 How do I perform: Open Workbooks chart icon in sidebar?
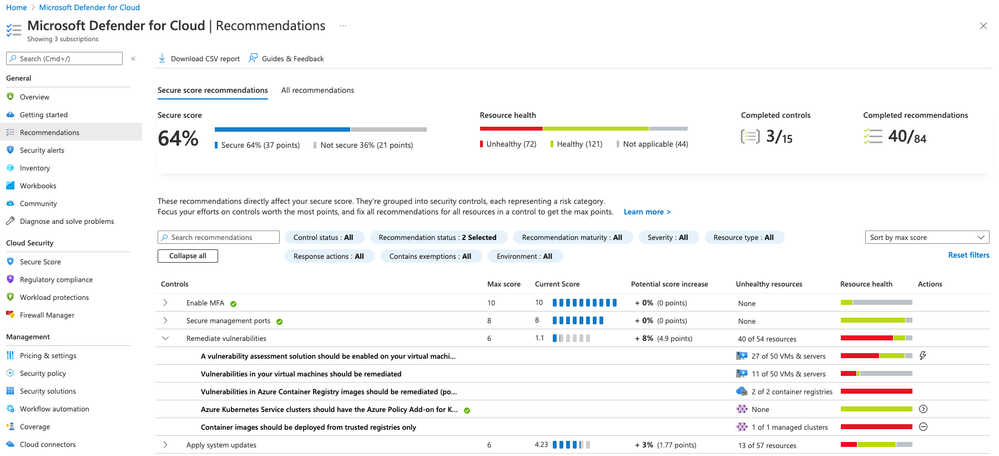[10, 186]
